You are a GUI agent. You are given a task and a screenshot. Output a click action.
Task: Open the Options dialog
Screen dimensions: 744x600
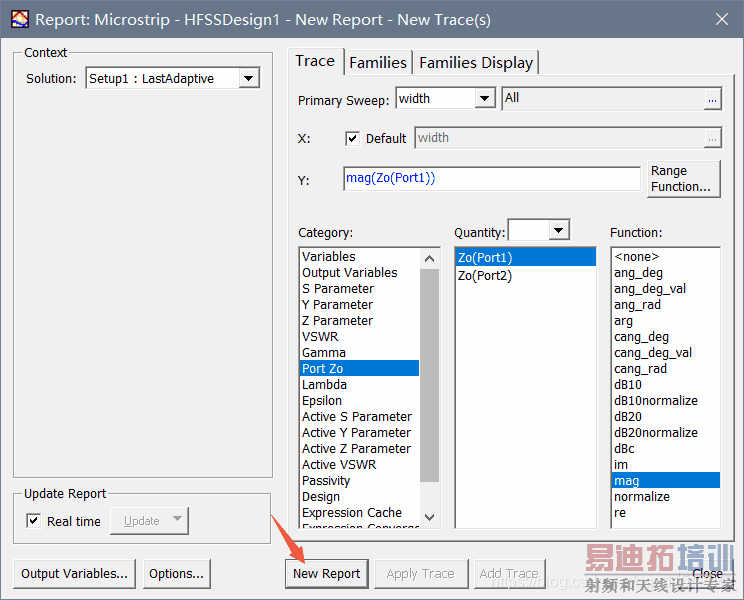[177, 574]
